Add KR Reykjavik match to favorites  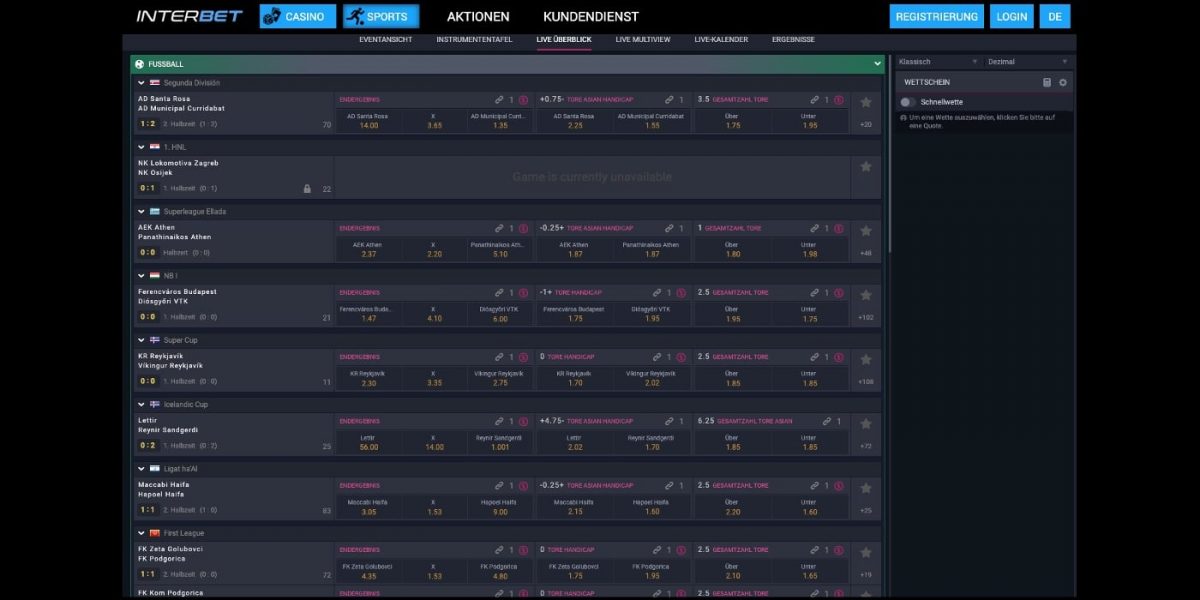[866, 359]
